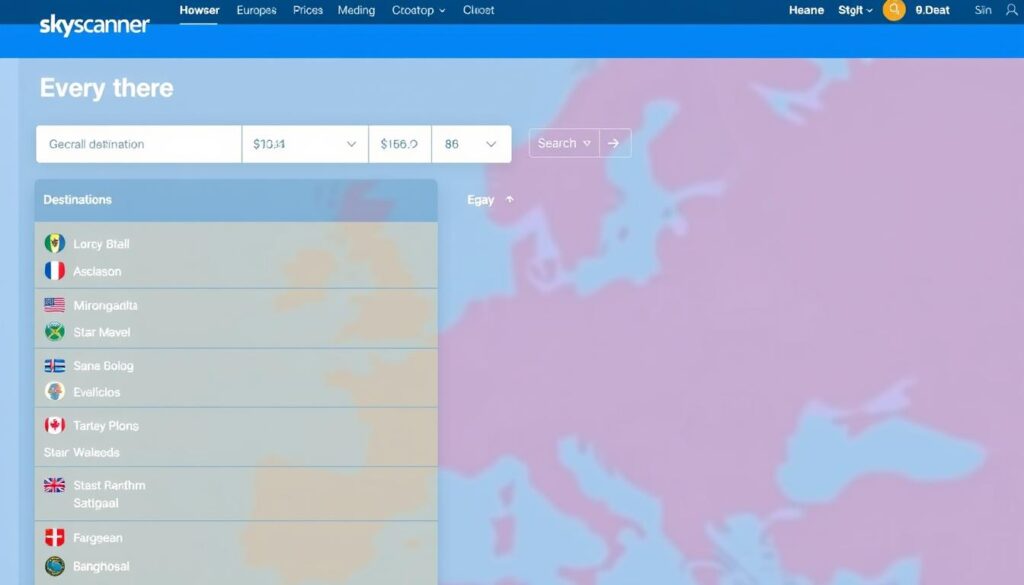Click the Mexico flag next to Lorcy Btall
This screenshot has height=585, width=1024.
[x=56, y=243]
